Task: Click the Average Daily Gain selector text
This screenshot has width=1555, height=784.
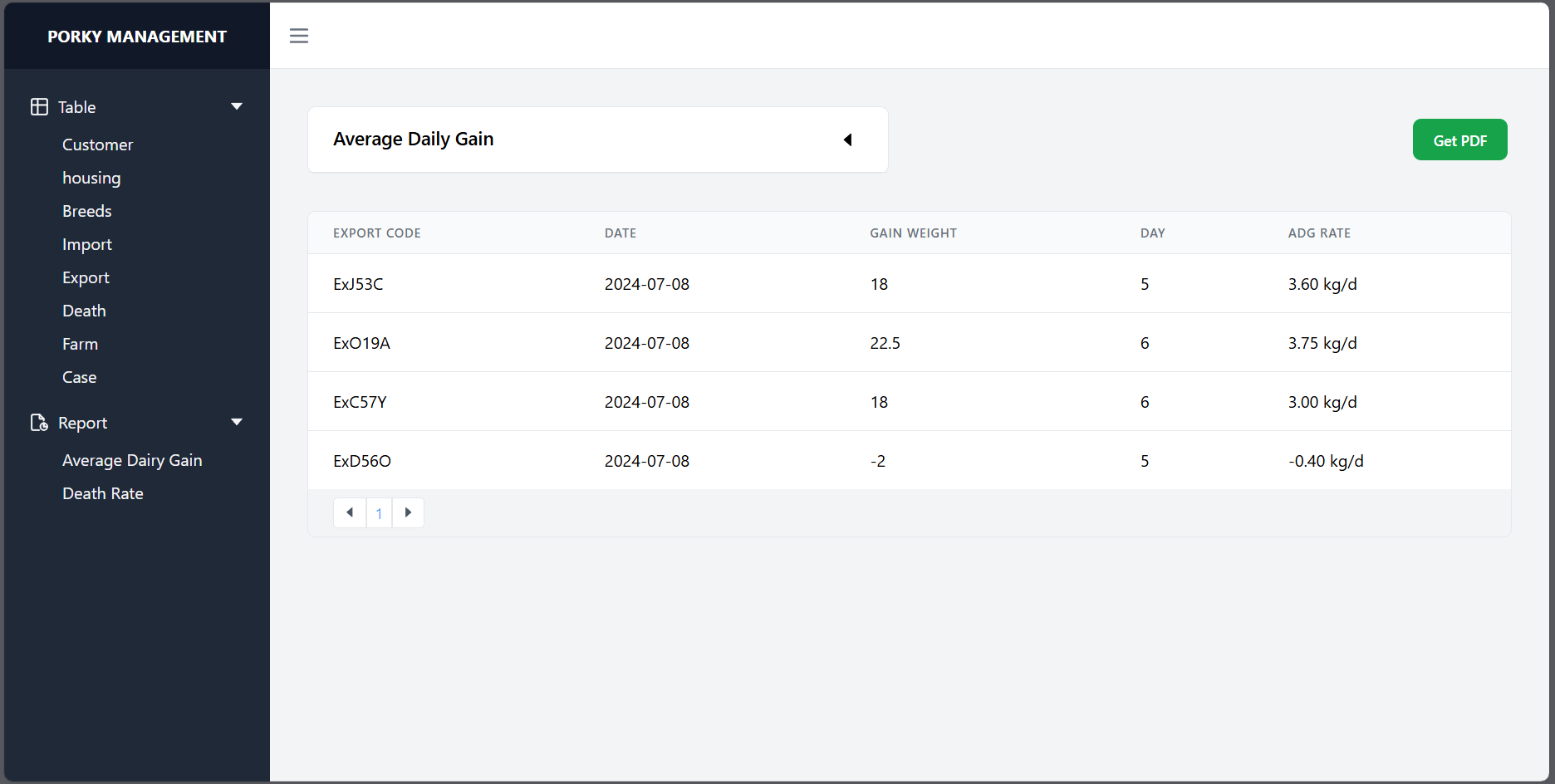Action: pos(413,139)
